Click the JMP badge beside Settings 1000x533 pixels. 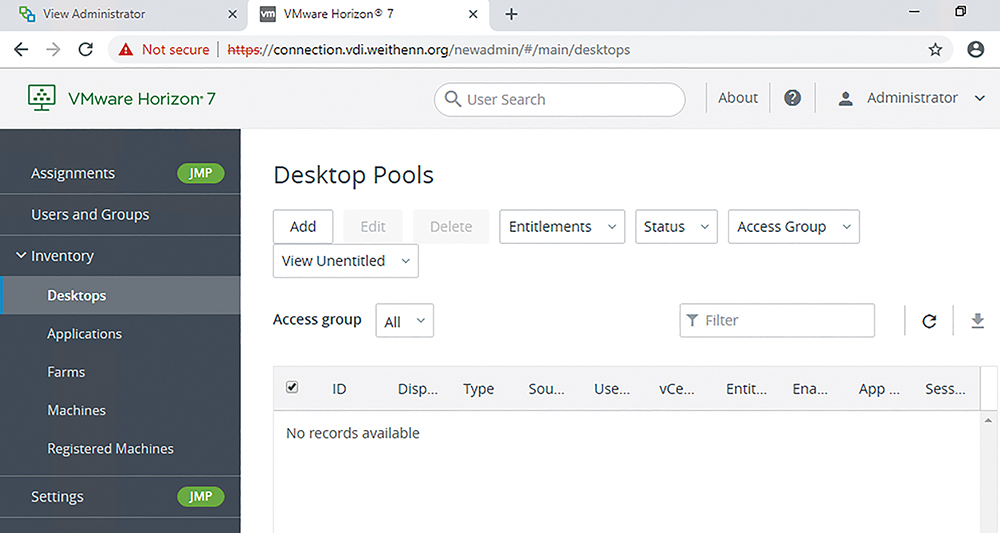pos(200,497)
